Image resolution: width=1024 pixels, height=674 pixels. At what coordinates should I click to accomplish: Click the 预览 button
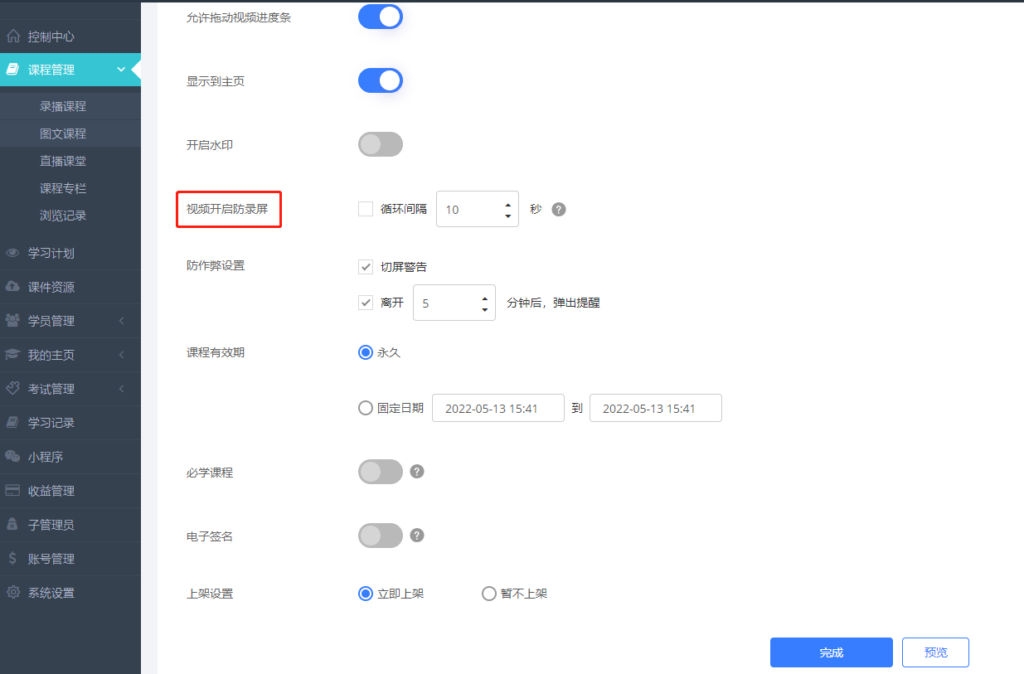(x=935, y=652)
